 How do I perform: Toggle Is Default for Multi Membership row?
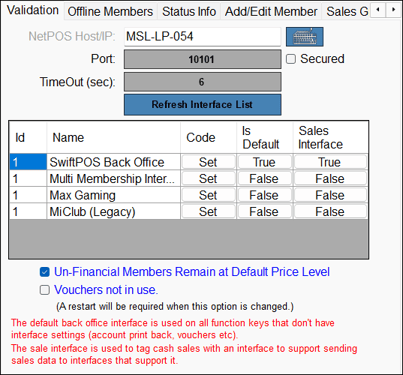click(x=264, y=179)
